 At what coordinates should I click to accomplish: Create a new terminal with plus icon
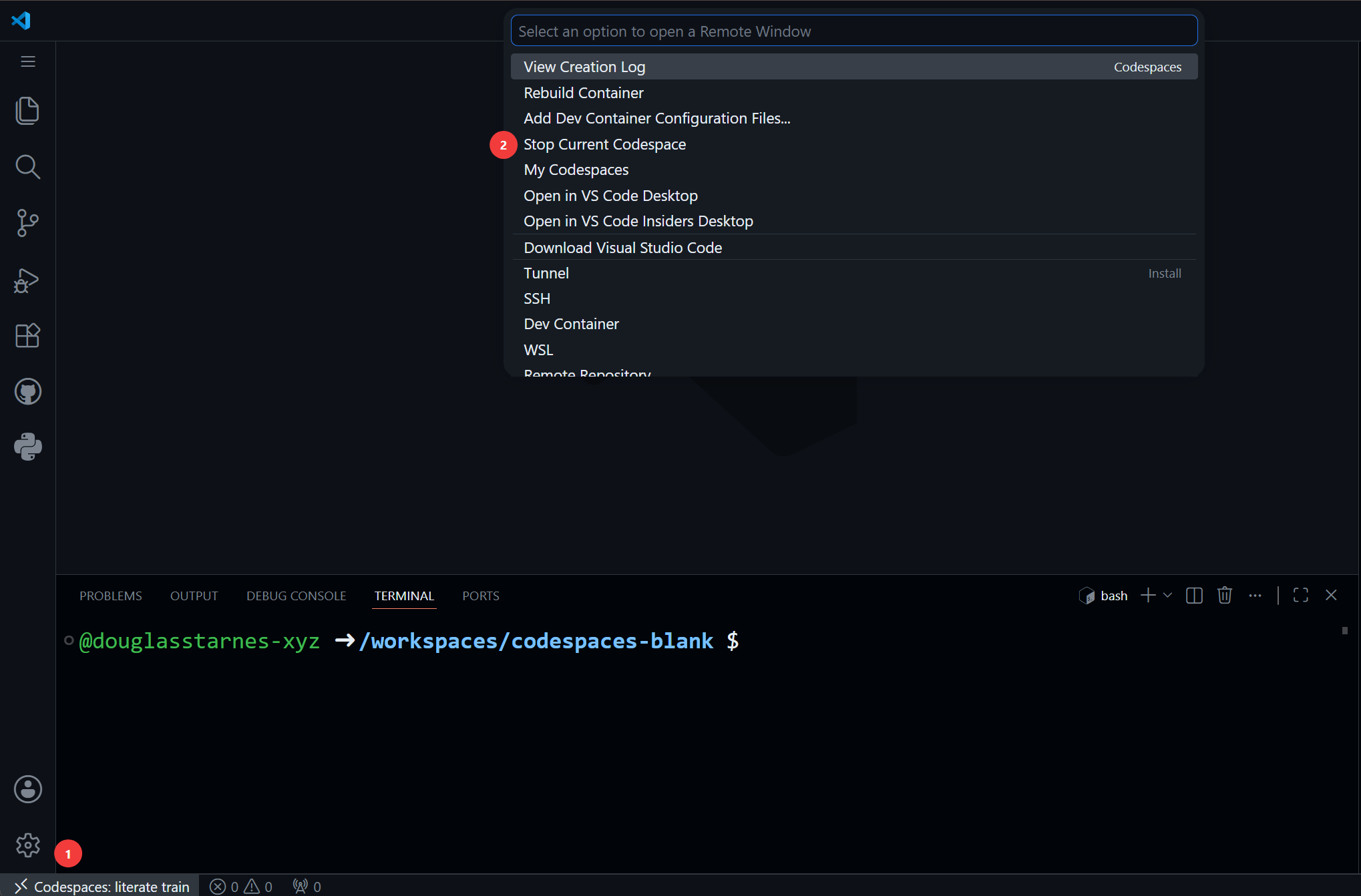[1148, 595]
